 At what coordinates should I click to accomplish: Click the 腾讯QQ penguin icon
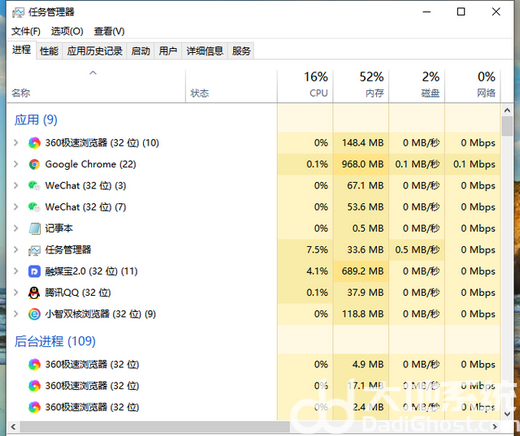(x=34, y=293)
